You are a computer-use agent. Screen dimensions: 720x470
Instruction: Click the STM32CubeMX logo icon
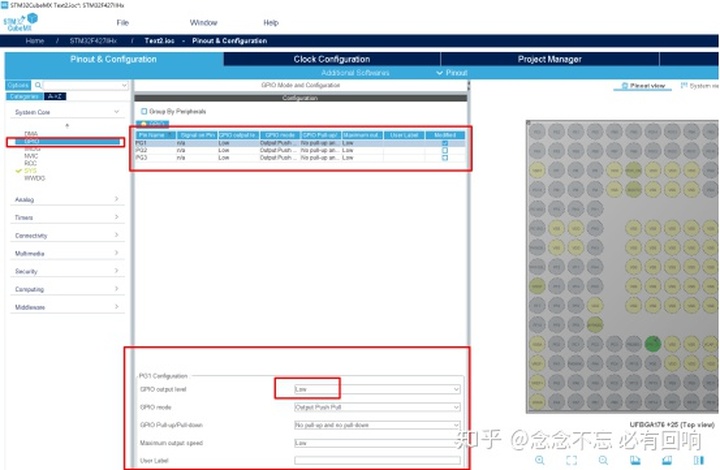coord(21,22)
